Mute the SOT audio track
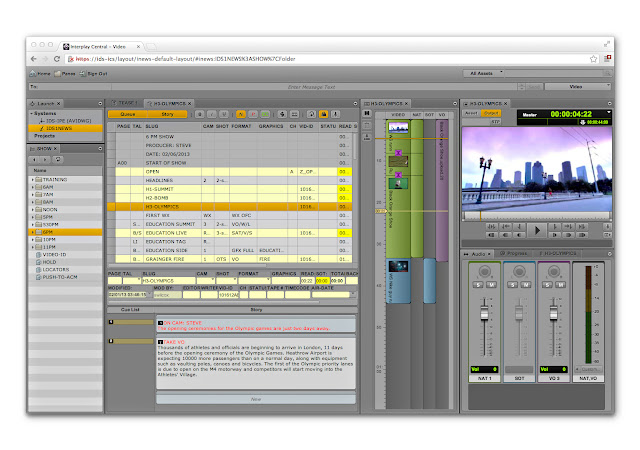The width and height of the screenshot is (640, 450). 526,285
